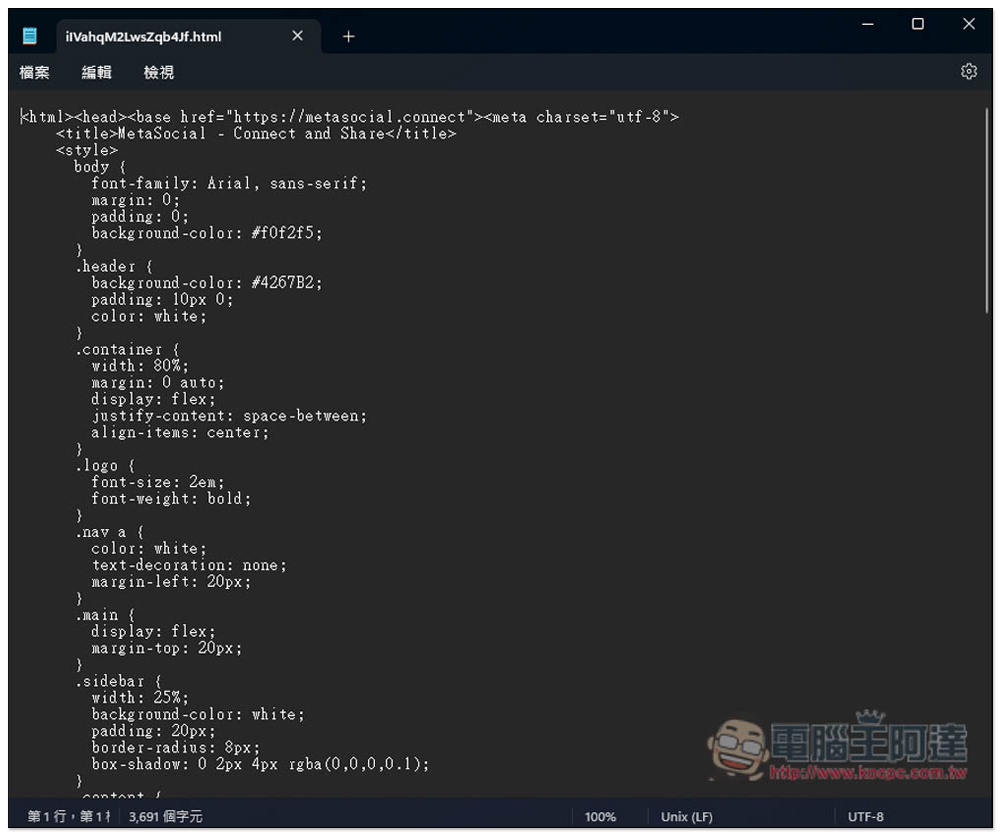Image resolution: width=1000 pixels, height=837 pixels.
Task: Open the settings gear icon
Action: [968, 71]
